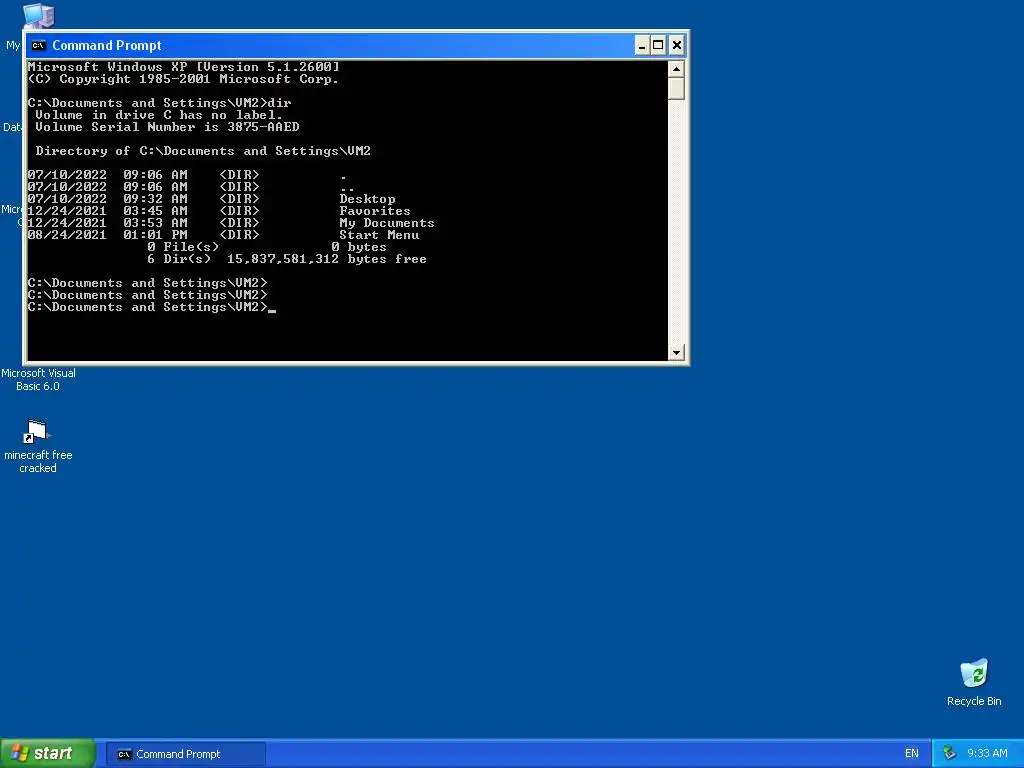The image size is (1024, 768).
Task: Click the 'Volume Serial Number is 3875-AAED' line
Action: click(167, 127)
